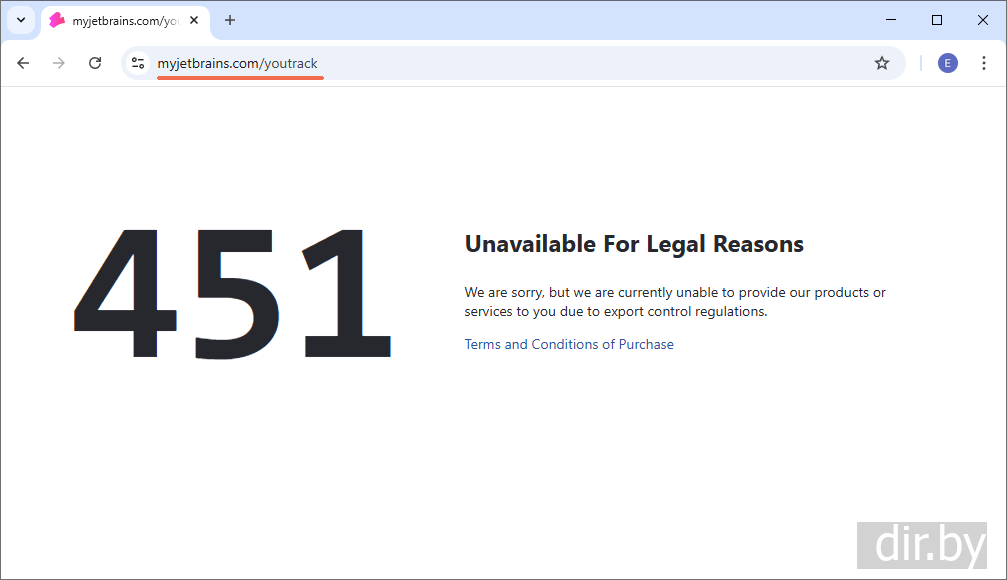The width and height of the screenshot is (1007, 580).
Task: Reload the current page
Action: click(x=95, y=63)
